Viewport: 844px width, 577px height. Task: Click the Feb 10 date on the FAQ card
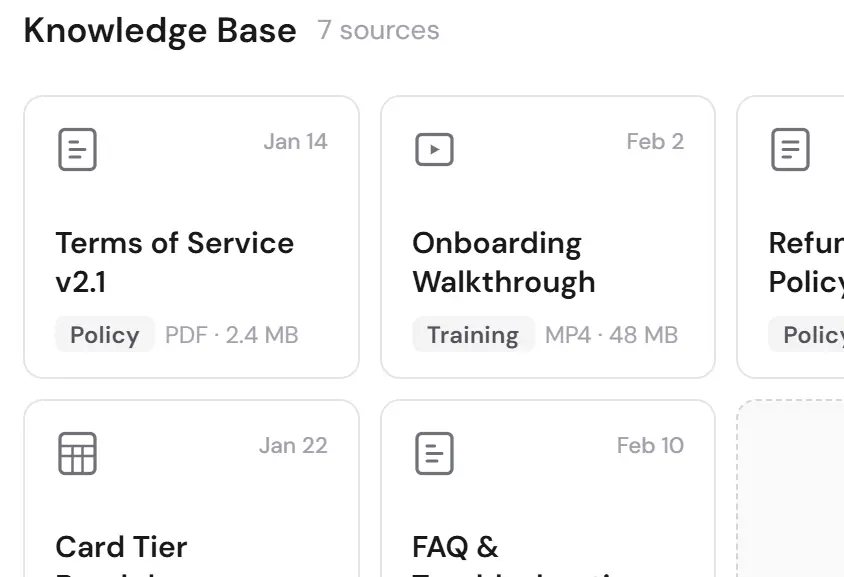[650, 445]
